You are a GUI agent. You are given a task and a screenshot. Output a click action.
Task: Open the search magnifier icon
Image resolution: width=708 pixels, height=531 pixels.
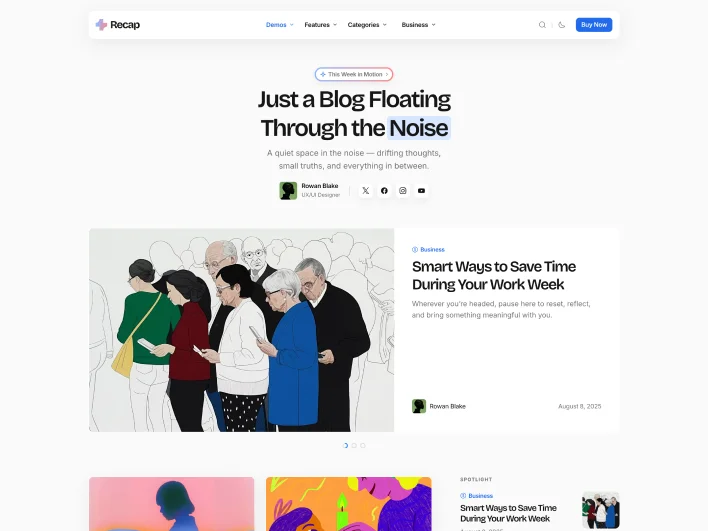tap(542, 25)
